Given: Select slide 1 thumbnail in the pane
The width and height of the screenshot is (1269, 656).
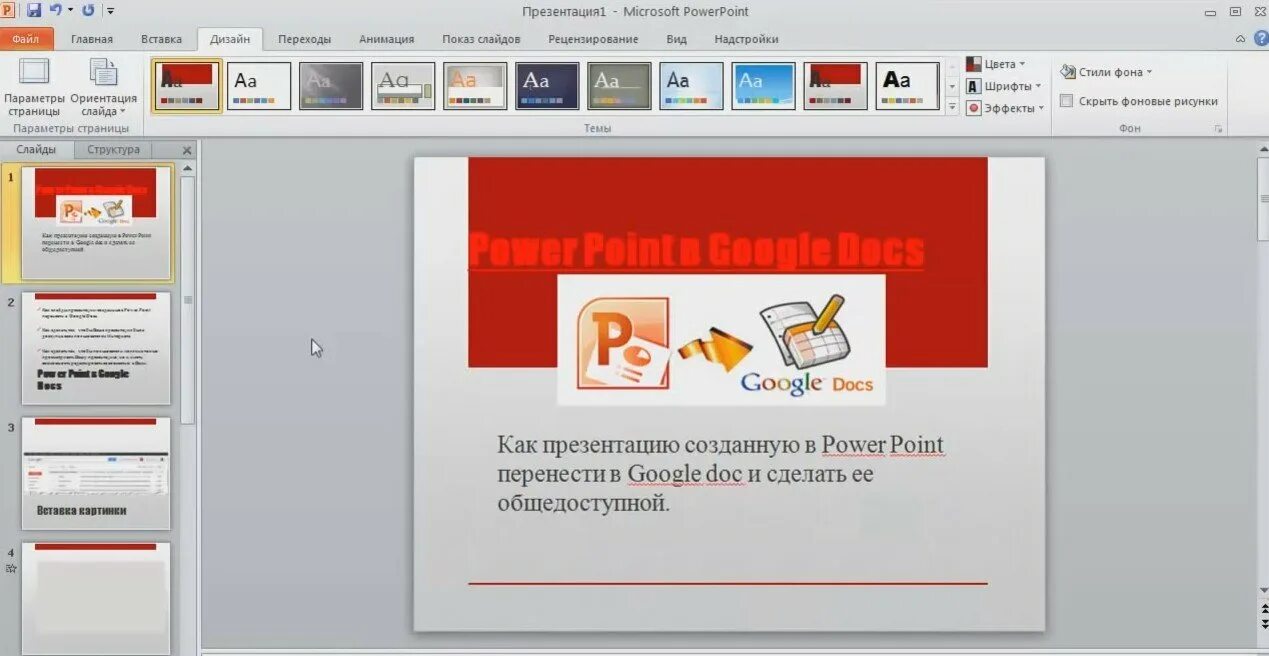Looking at the screenshot, I should 96,223.
